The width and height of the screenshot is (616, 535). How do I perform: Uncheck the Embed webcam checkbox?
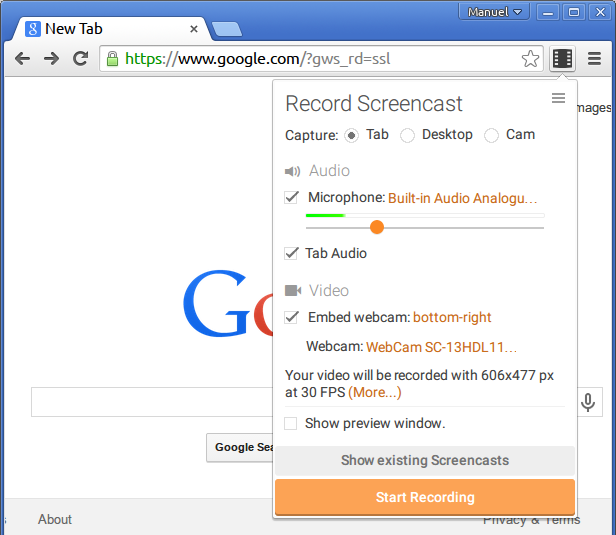[x=292, y=317]
